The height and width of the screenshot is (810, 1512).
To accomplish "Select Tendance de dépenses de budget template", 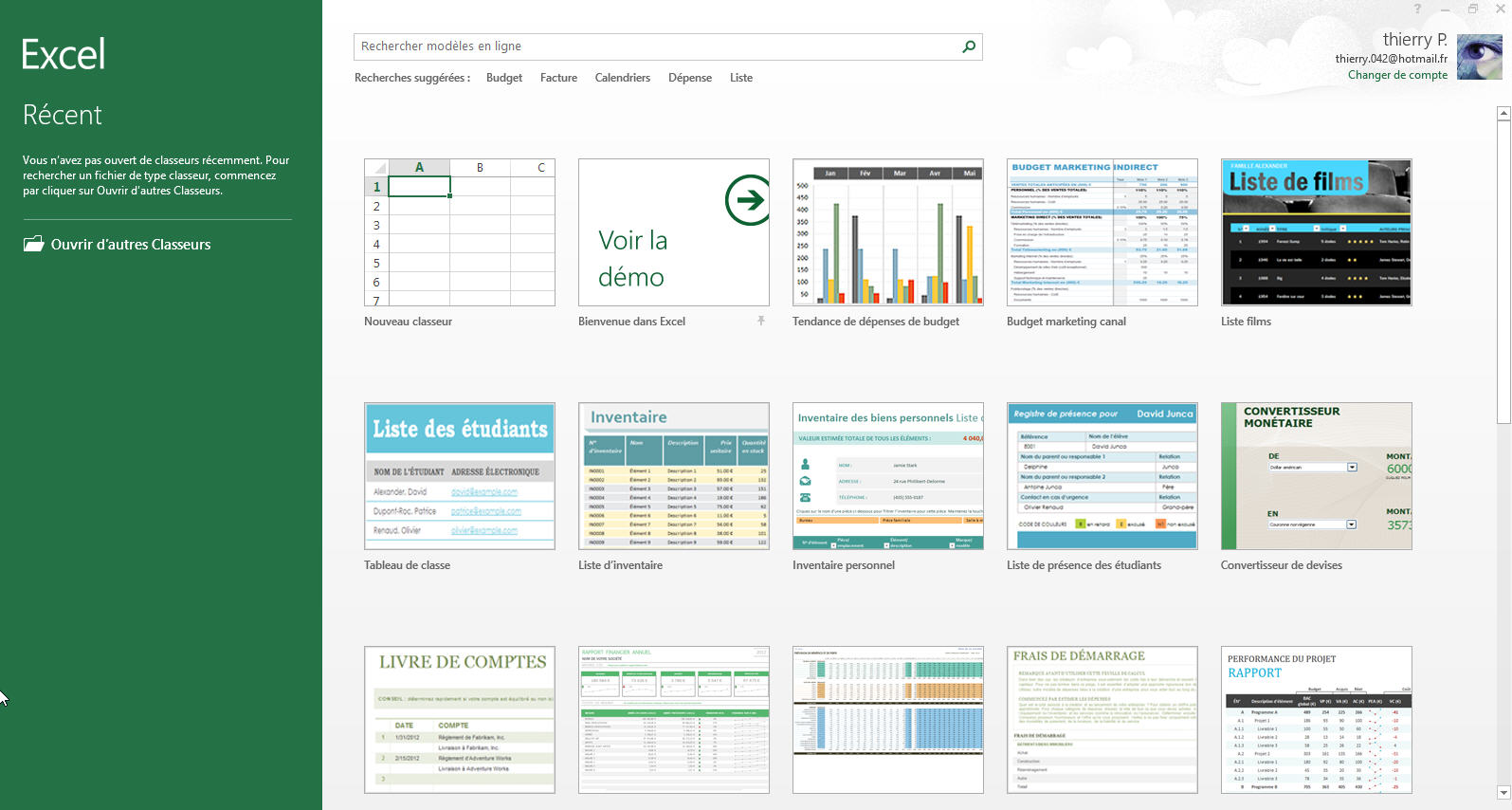I will (888, 232).
